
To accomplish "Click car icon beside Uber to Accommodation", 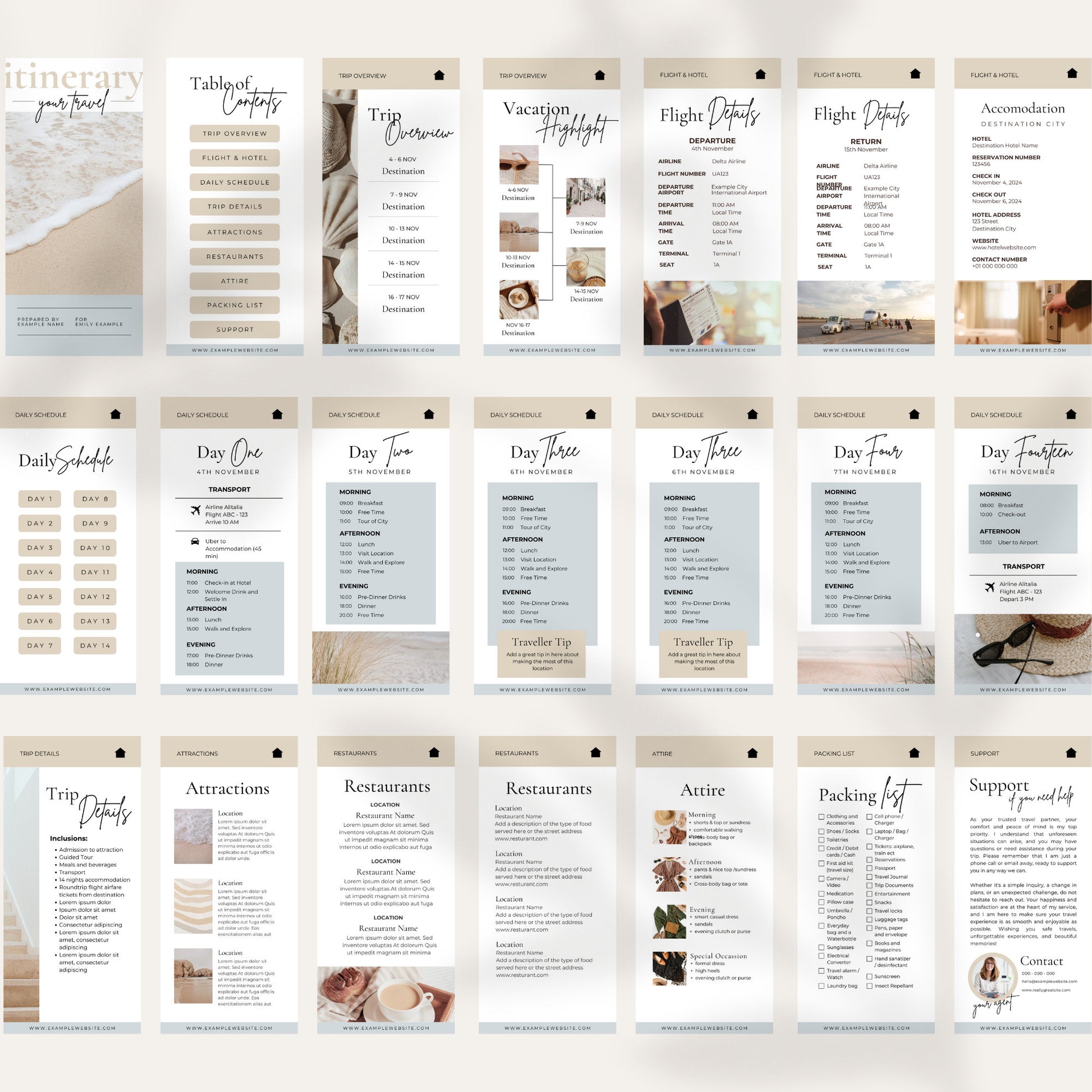I will pos(195,541).
